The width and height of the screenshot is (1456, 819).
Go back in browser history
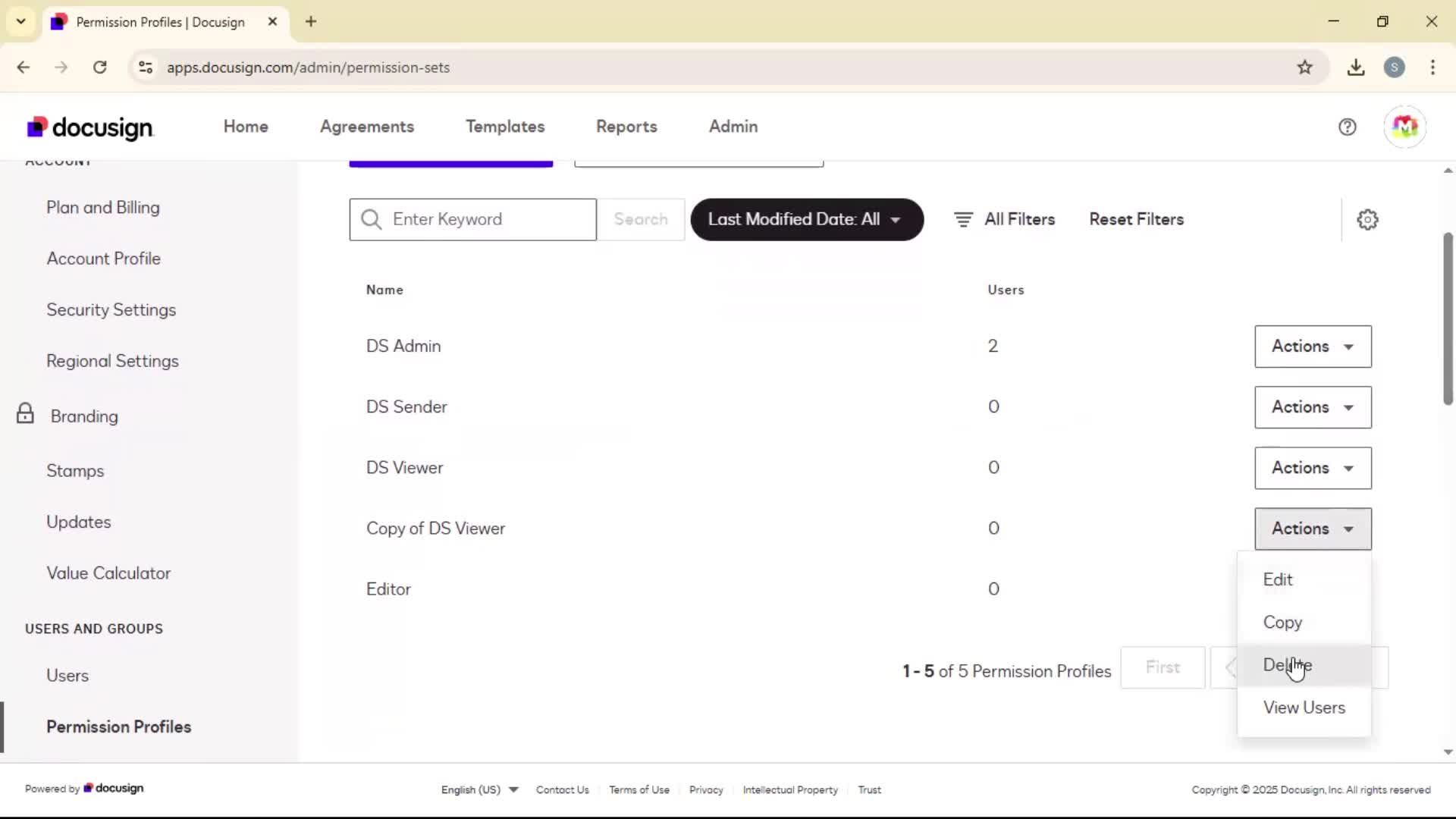click(x=24, y=67)
